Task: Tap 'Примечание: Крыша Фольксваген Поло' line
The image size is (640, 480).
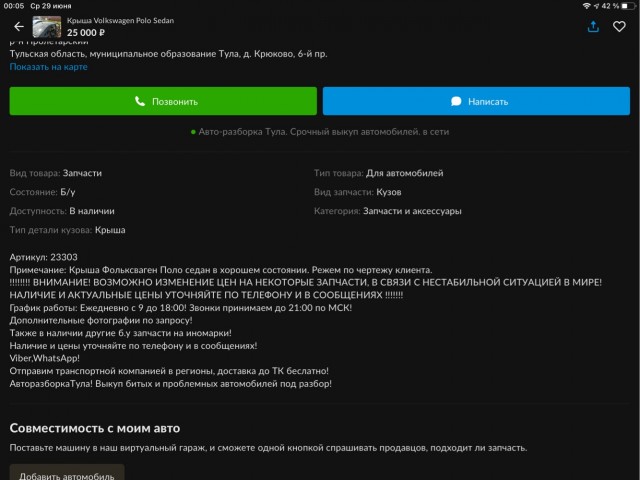Action: point(221,270)
